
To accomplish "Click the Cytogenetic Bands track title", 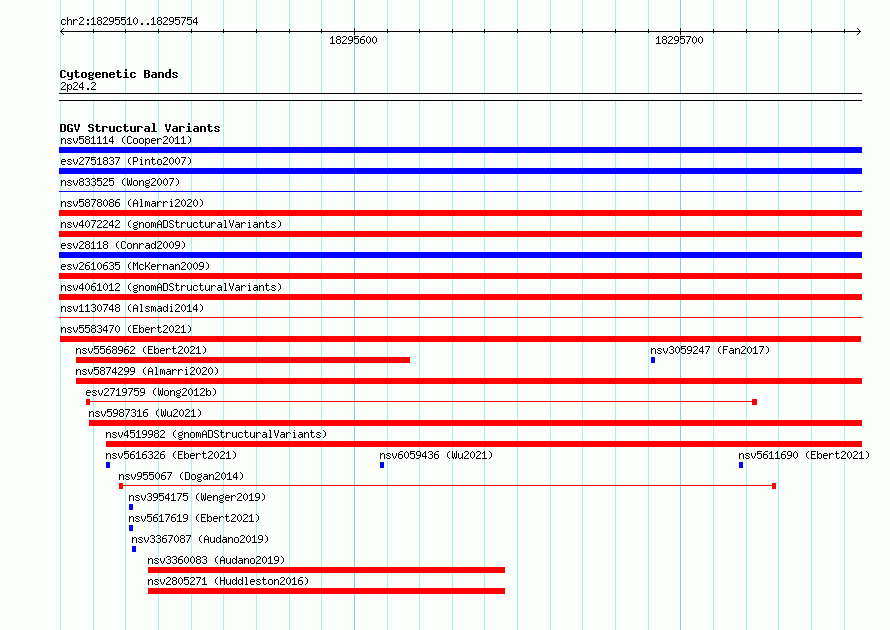I will tap(119, 74).
